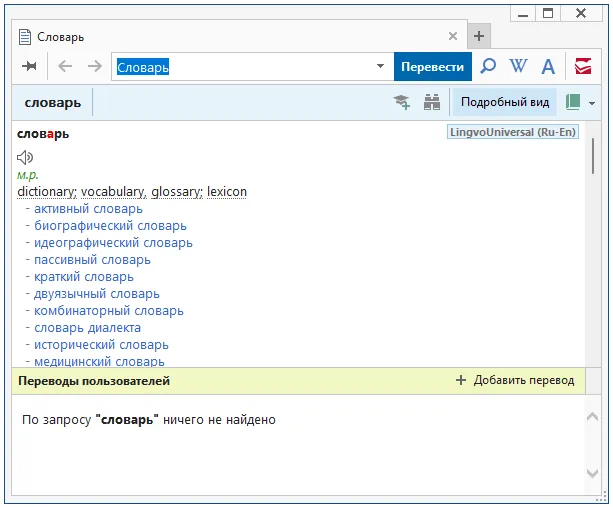The height and width of the screenshot is (507, 613).
Task: Go forward with the right arrow
Action: [95, 66]
